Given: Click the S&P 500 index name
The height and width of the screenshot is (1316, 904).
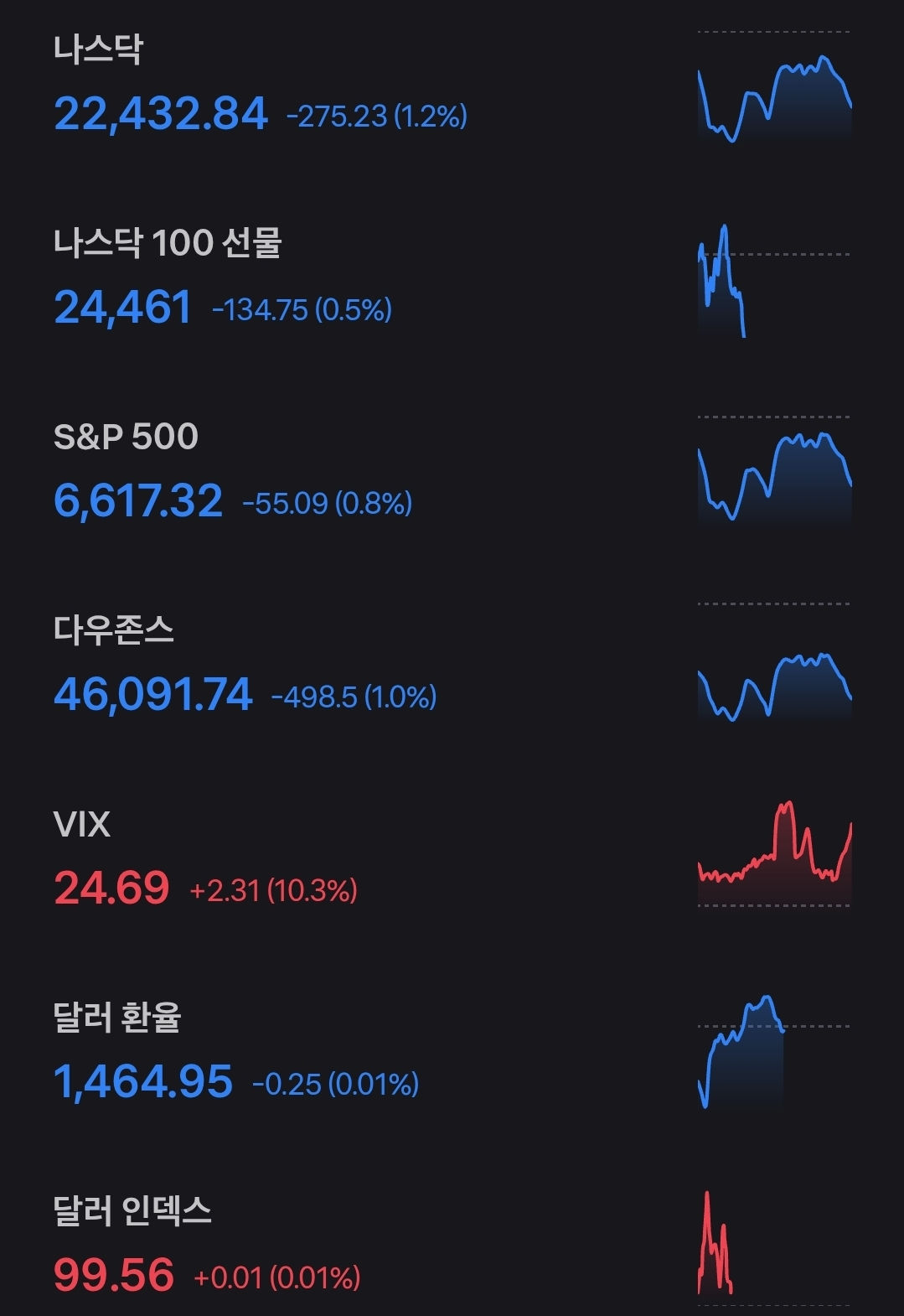Looking at the screenshot, I should click(126, 437).
